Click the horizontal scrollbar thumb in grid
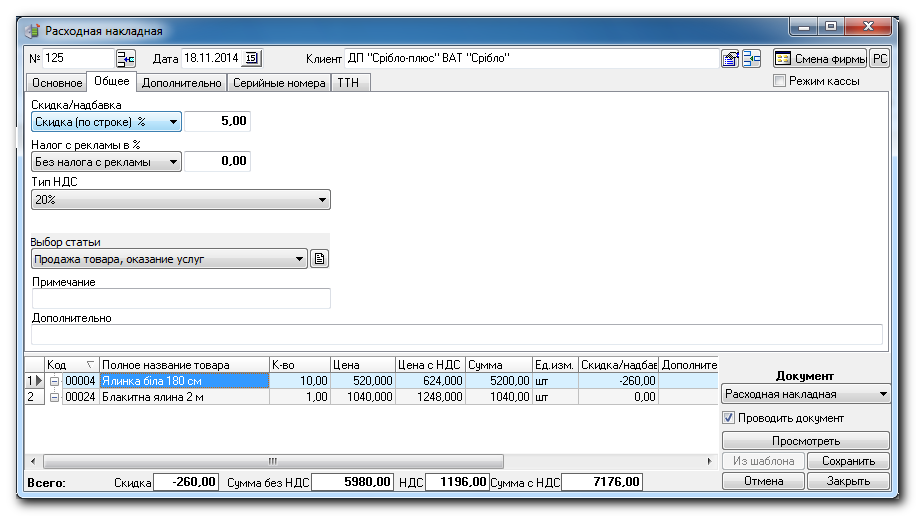Viewport: 916px width, 516px height. point(273,461)
